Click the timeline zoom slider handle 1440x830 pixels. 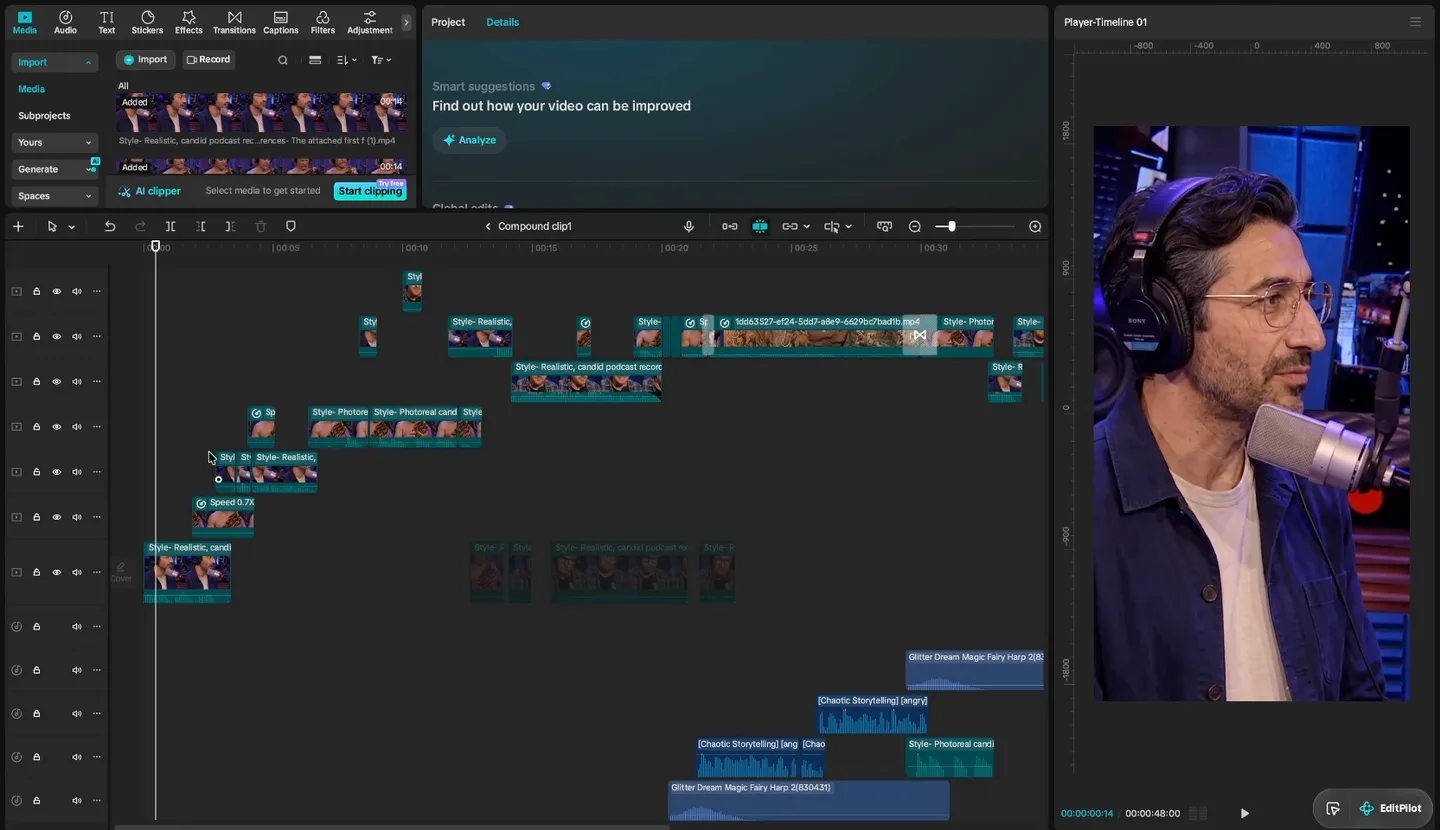(951, 227)
